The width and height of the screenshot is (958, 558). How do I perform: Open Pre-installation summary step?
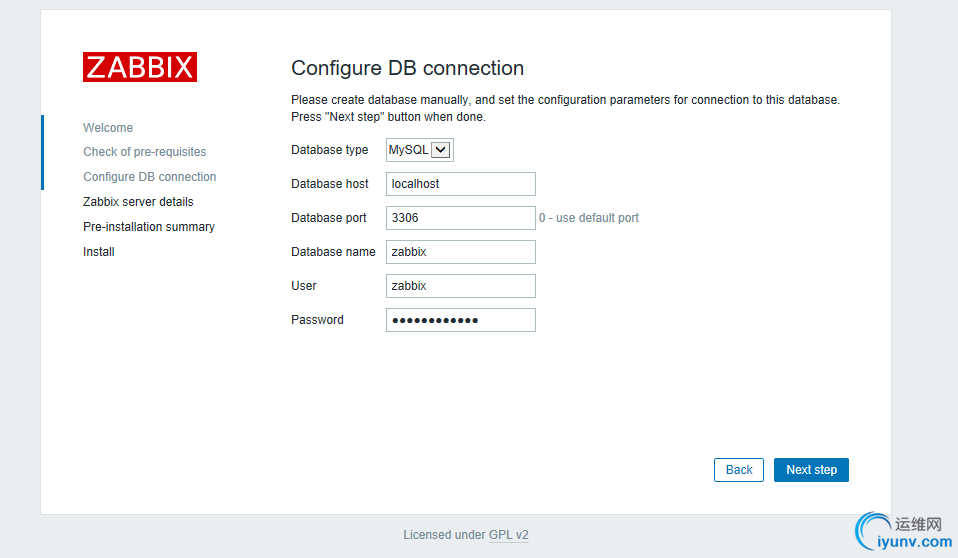coord(149,227)
